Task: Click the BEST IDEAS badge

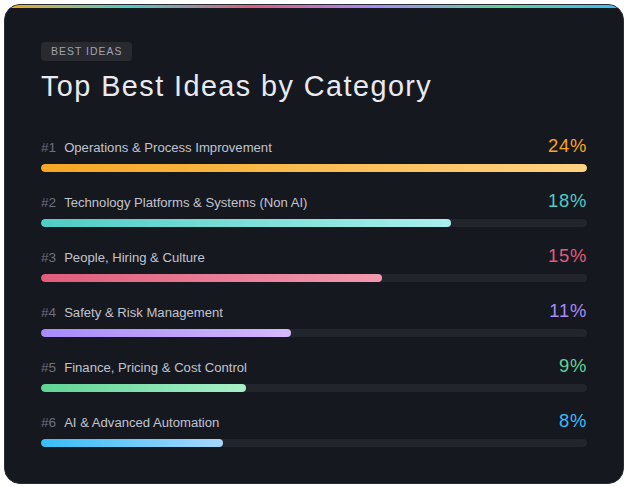Action: 86,52
